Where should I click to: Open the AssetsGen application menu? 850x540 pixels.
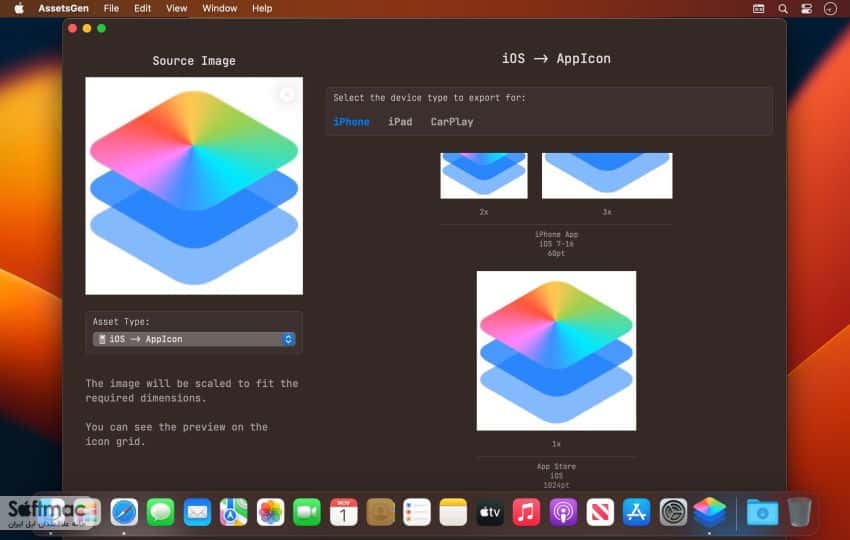click(x=63, y=9)
